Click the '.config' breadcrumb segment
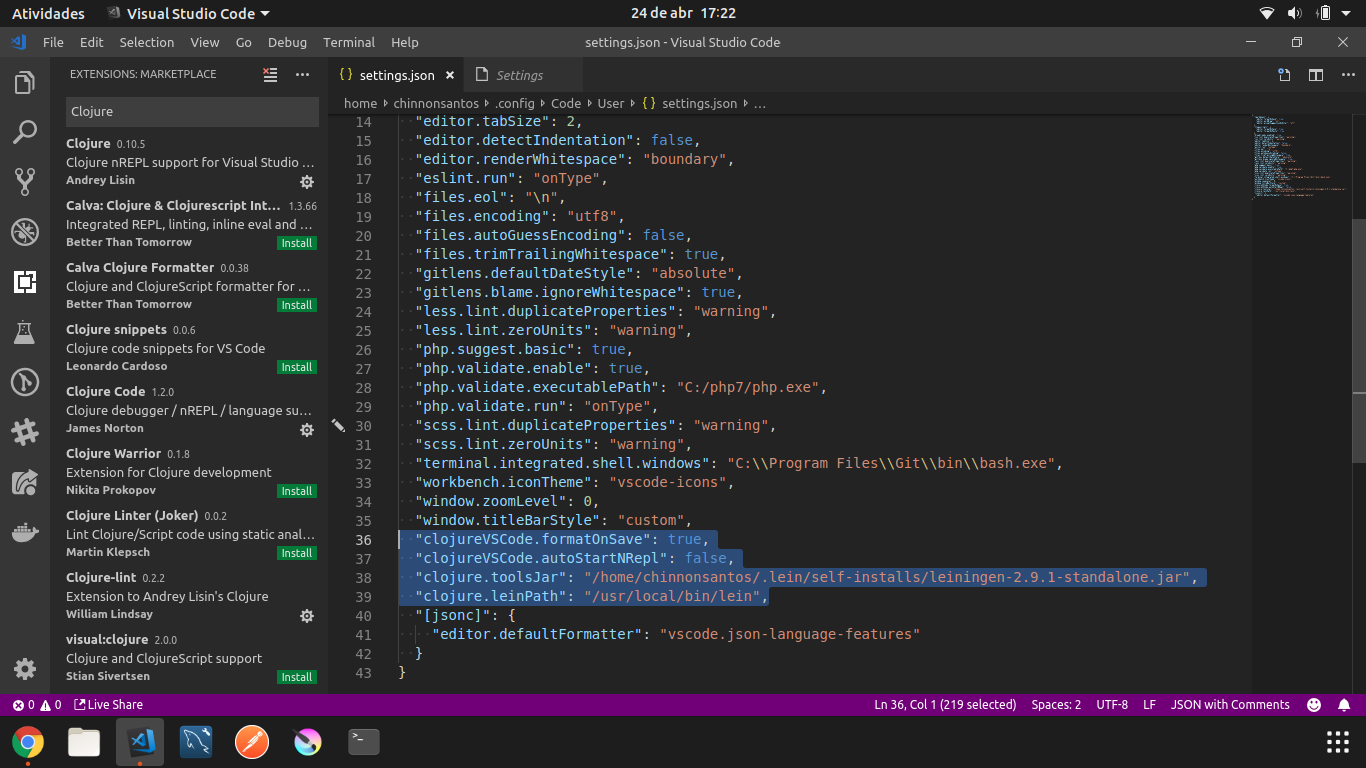The width and height of the screenshot is (1366, 768). point(515,103)
